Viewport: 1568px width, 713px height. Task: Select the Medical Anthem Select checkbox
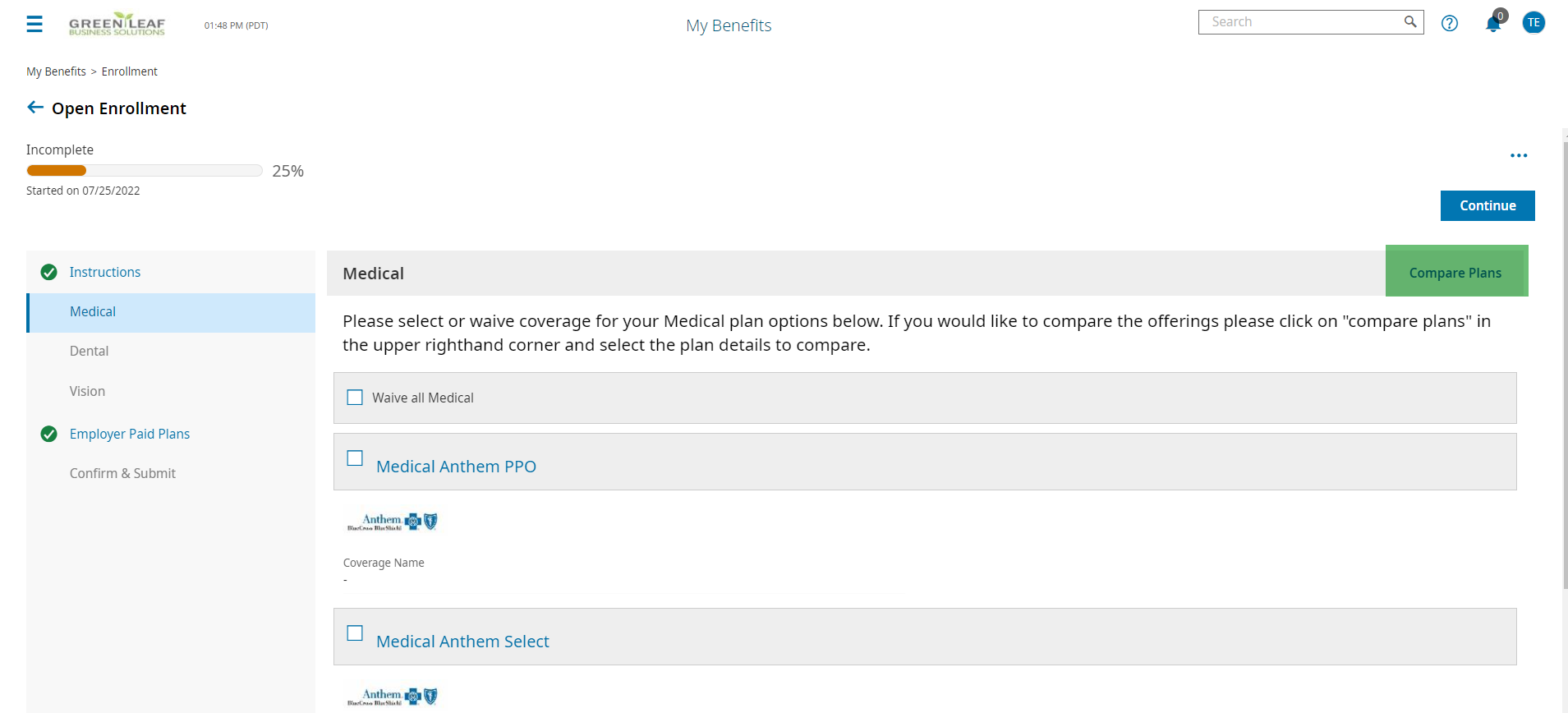(x=355, y=633)
